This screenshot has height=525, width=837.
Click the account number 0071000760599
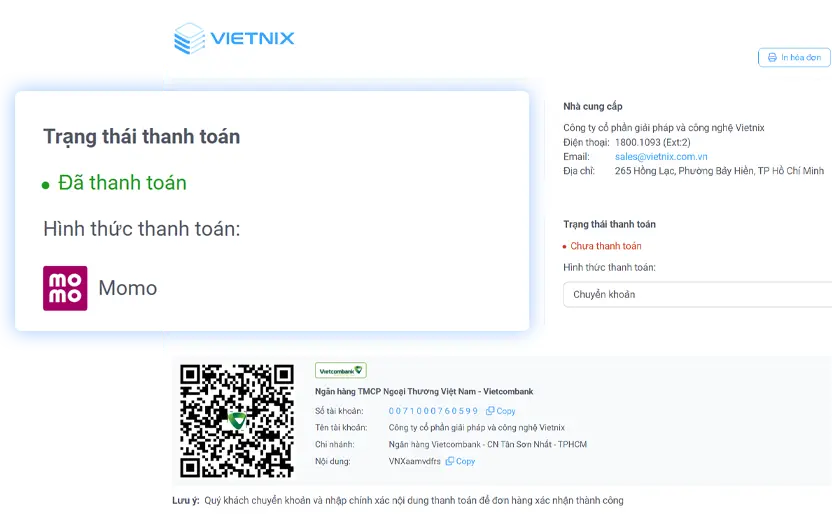tap(433, 411)
